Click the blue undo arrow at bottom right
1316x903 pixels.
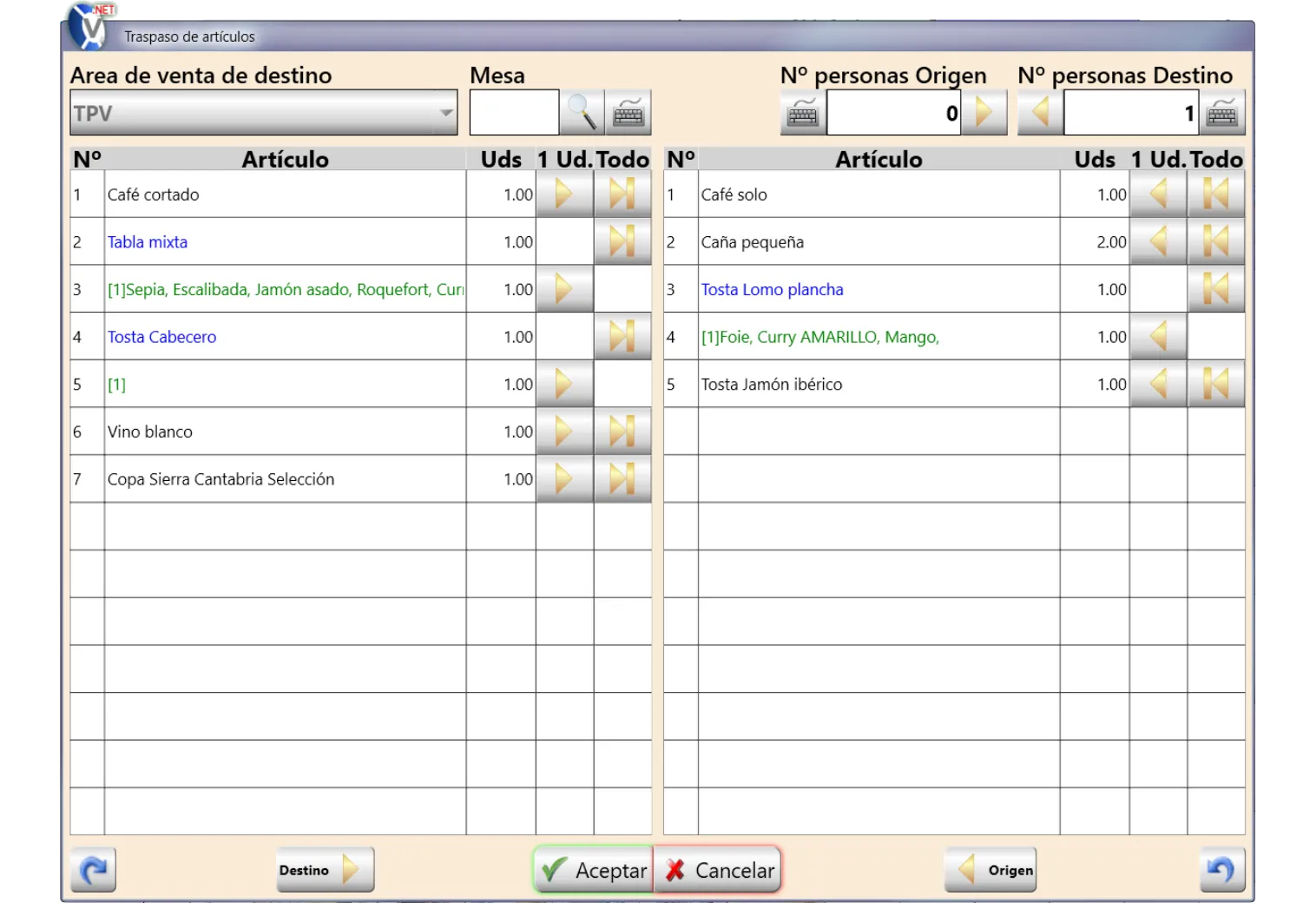pos(1222,870)
